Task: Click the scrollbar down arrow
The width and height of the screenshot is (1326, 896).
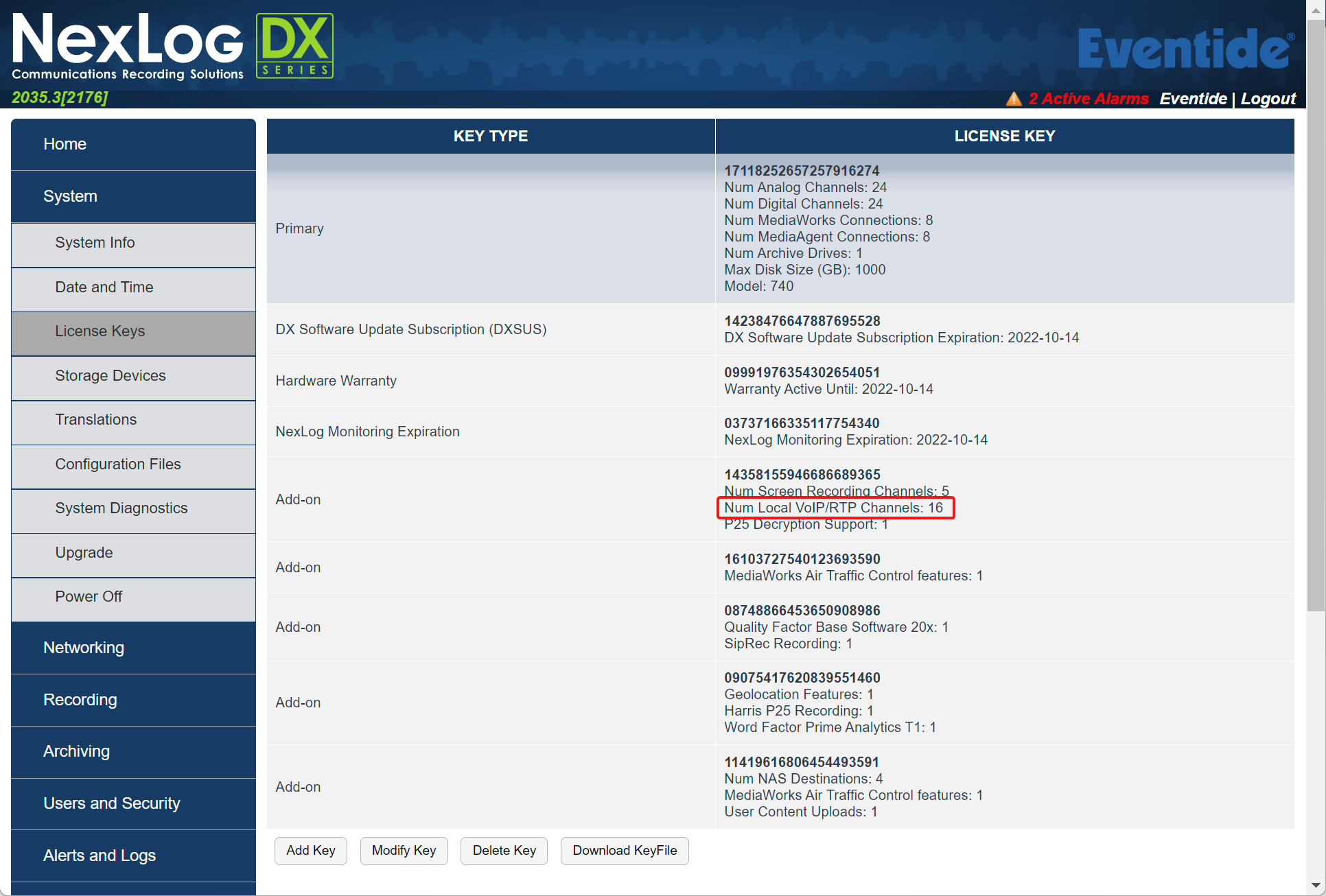Action: coord(1316,886)
